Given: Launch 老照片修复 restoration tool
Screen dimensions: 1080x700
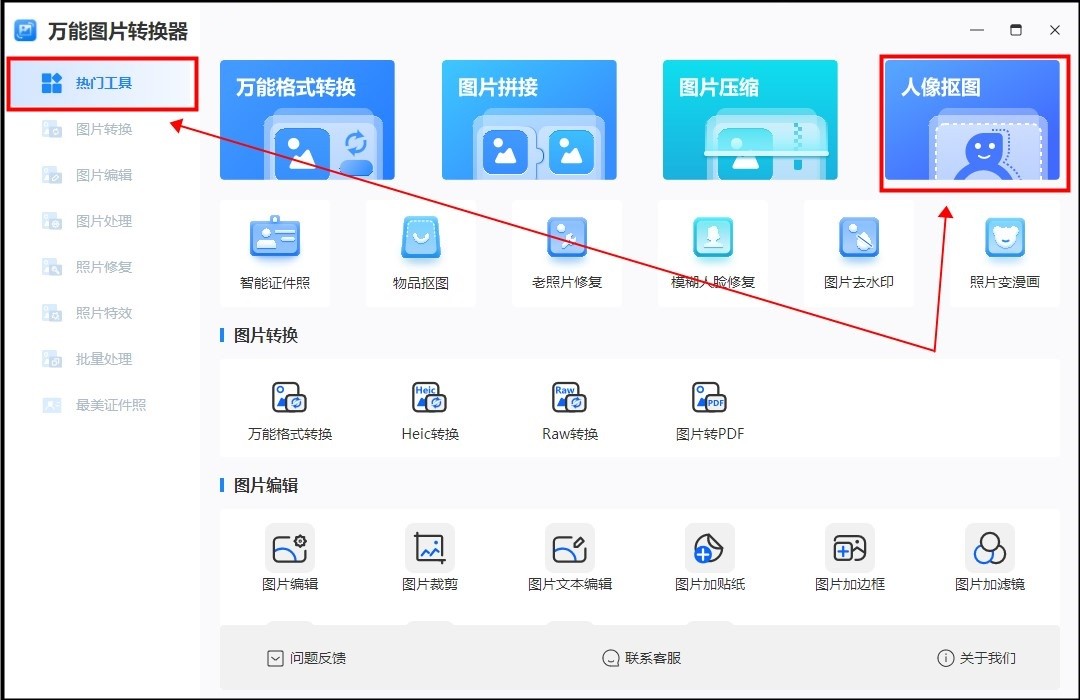Looking at the screenshot, I should (x=567, y=250).
